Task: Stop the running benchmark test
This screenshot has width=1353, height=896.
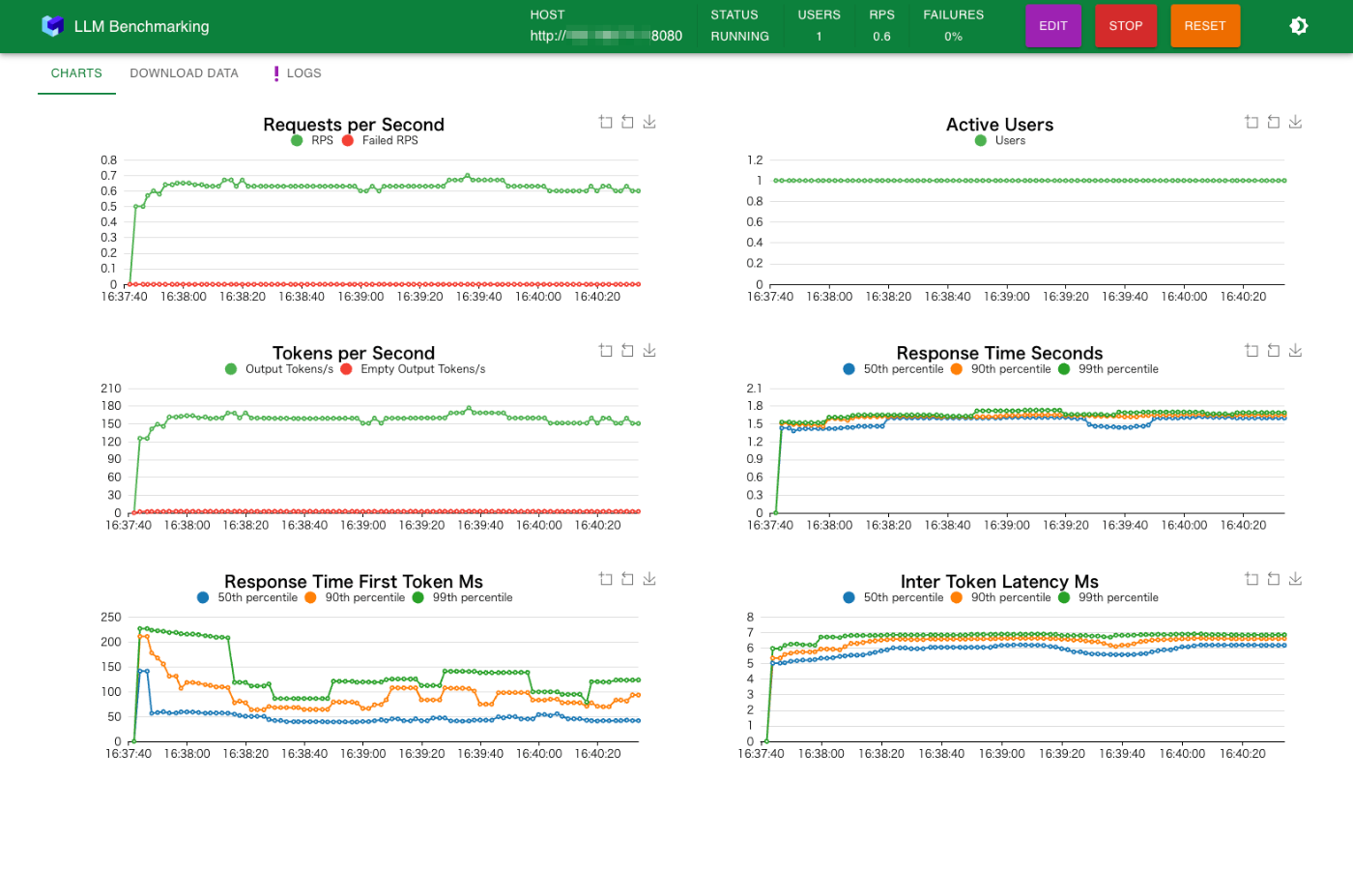Action: [x=1126, y=26]
